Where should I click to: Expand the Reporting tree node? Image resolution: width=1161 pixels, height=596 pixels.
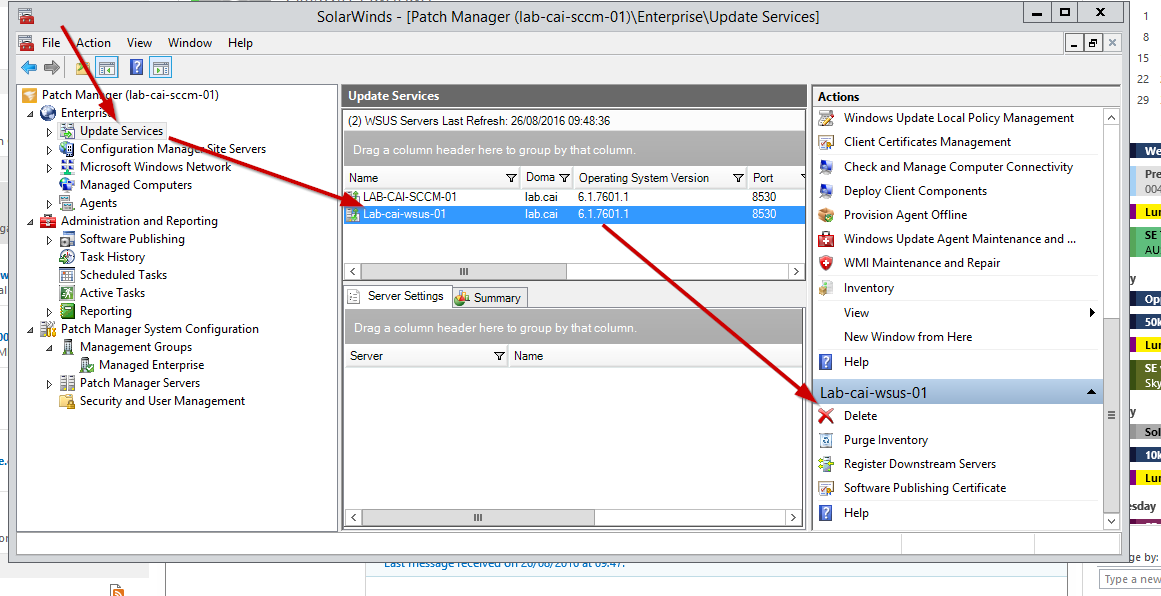[50, 312]
